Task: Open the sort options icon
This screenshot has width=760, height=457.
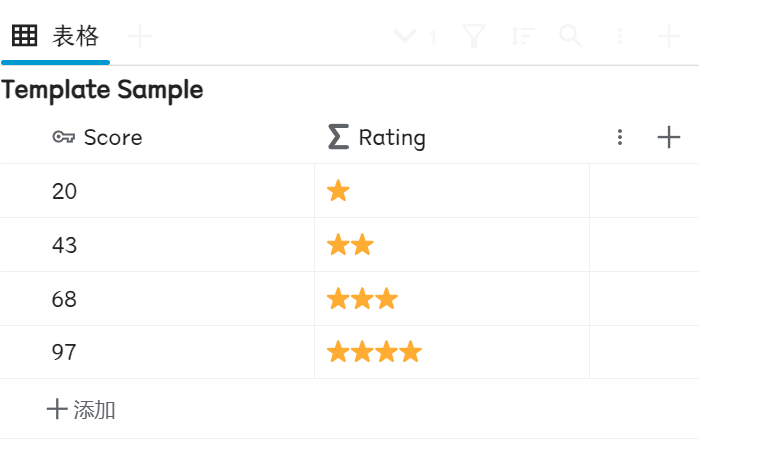Action: [x=522, y=37]
